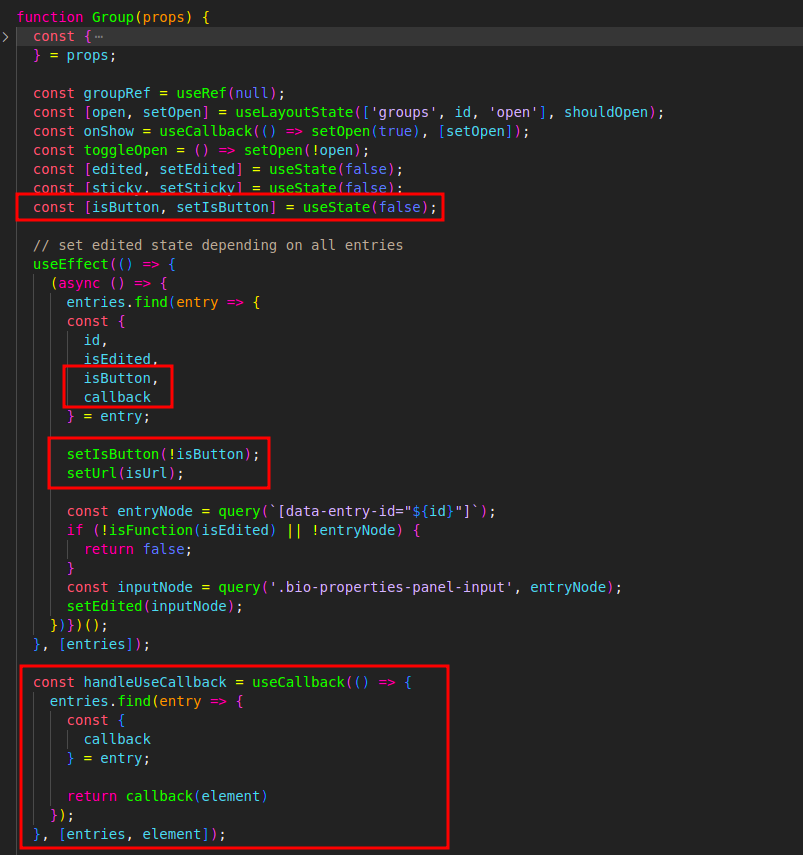803x855 pixels.
Task: Click 'setIsButton(!isButton);' statement
Action: (163, 454)
